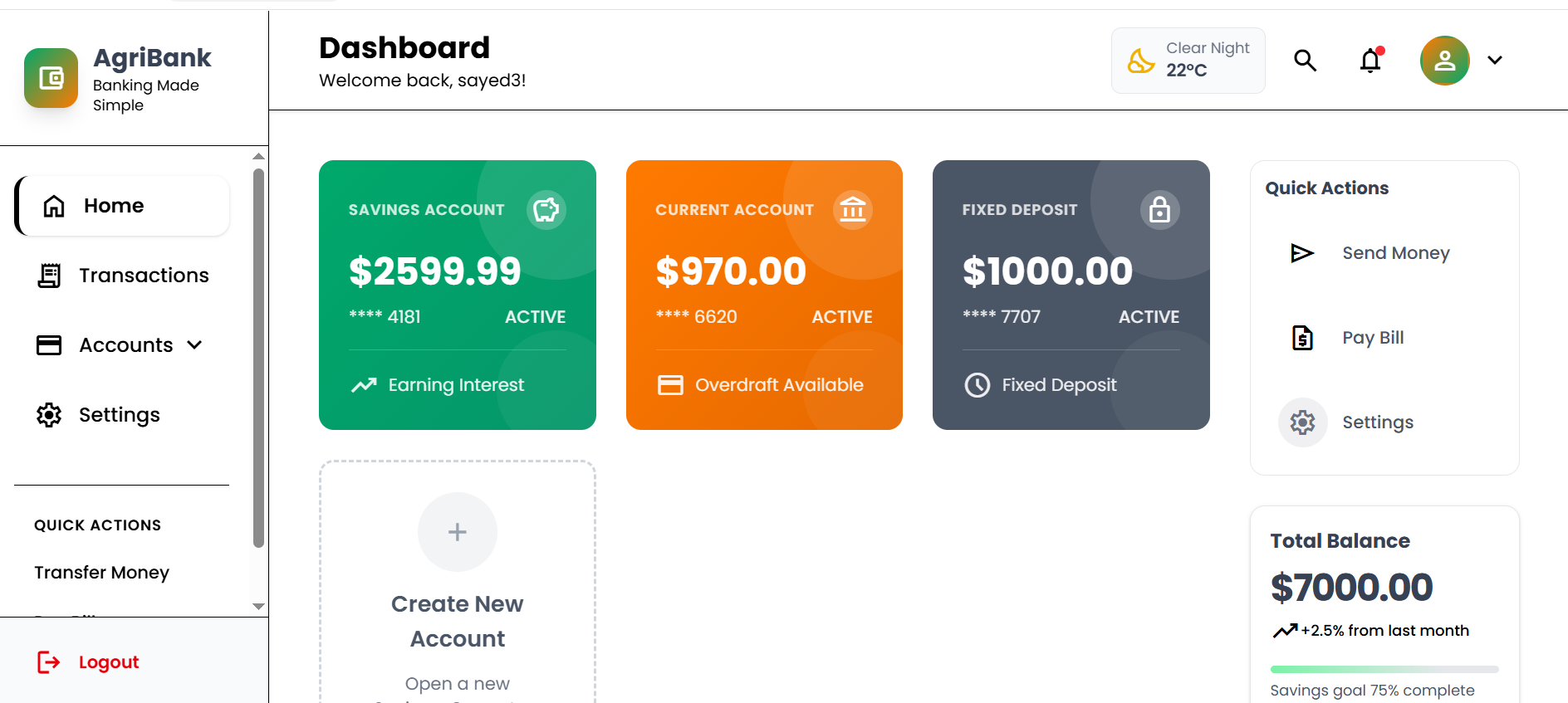Click the bank icon on Current Account card
Image resolution: width=1568 pixels, height=703 pixels.
click(x=854, y=210)
